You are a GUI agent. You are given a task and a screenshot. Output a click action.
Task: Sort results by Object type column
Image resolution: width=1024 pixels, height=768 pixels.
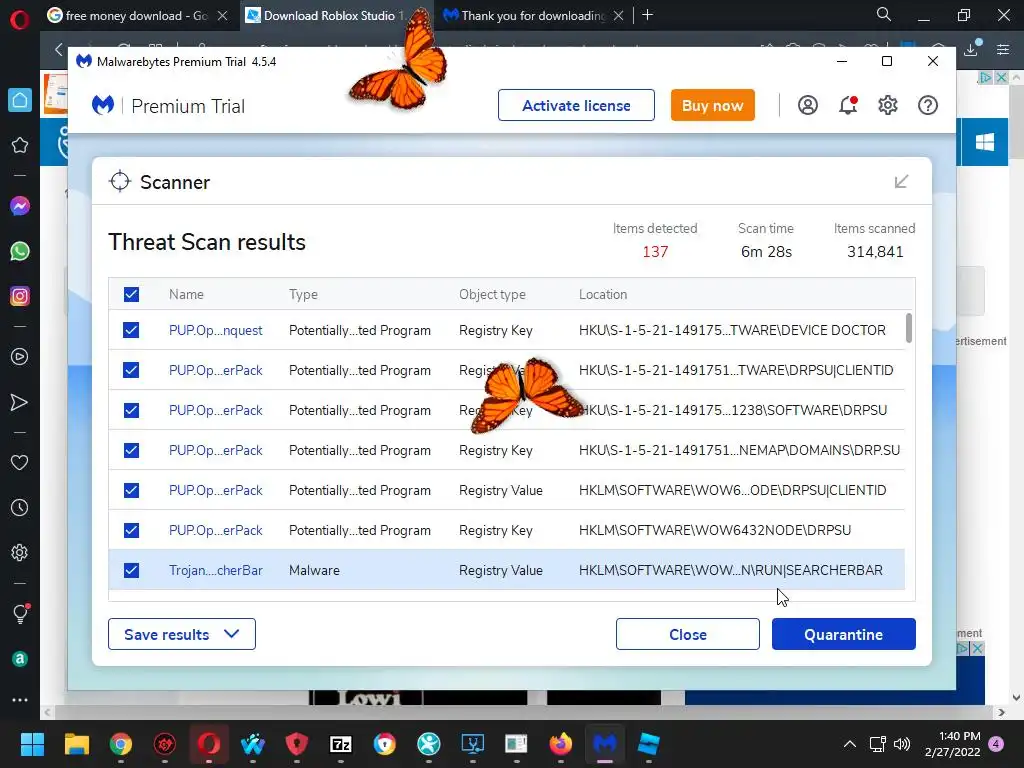click(492, 295)
